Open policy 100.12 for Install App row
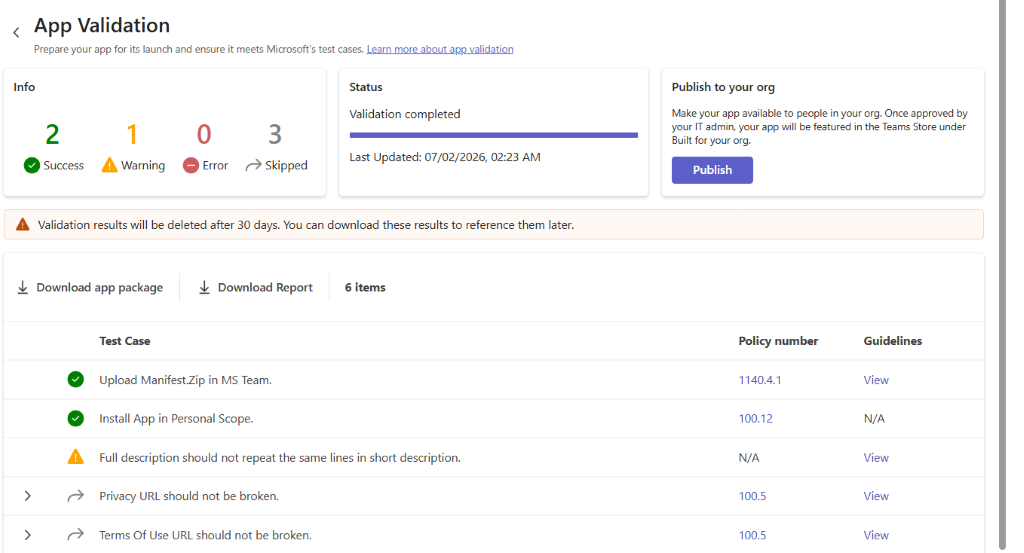 tap(755, 419)
